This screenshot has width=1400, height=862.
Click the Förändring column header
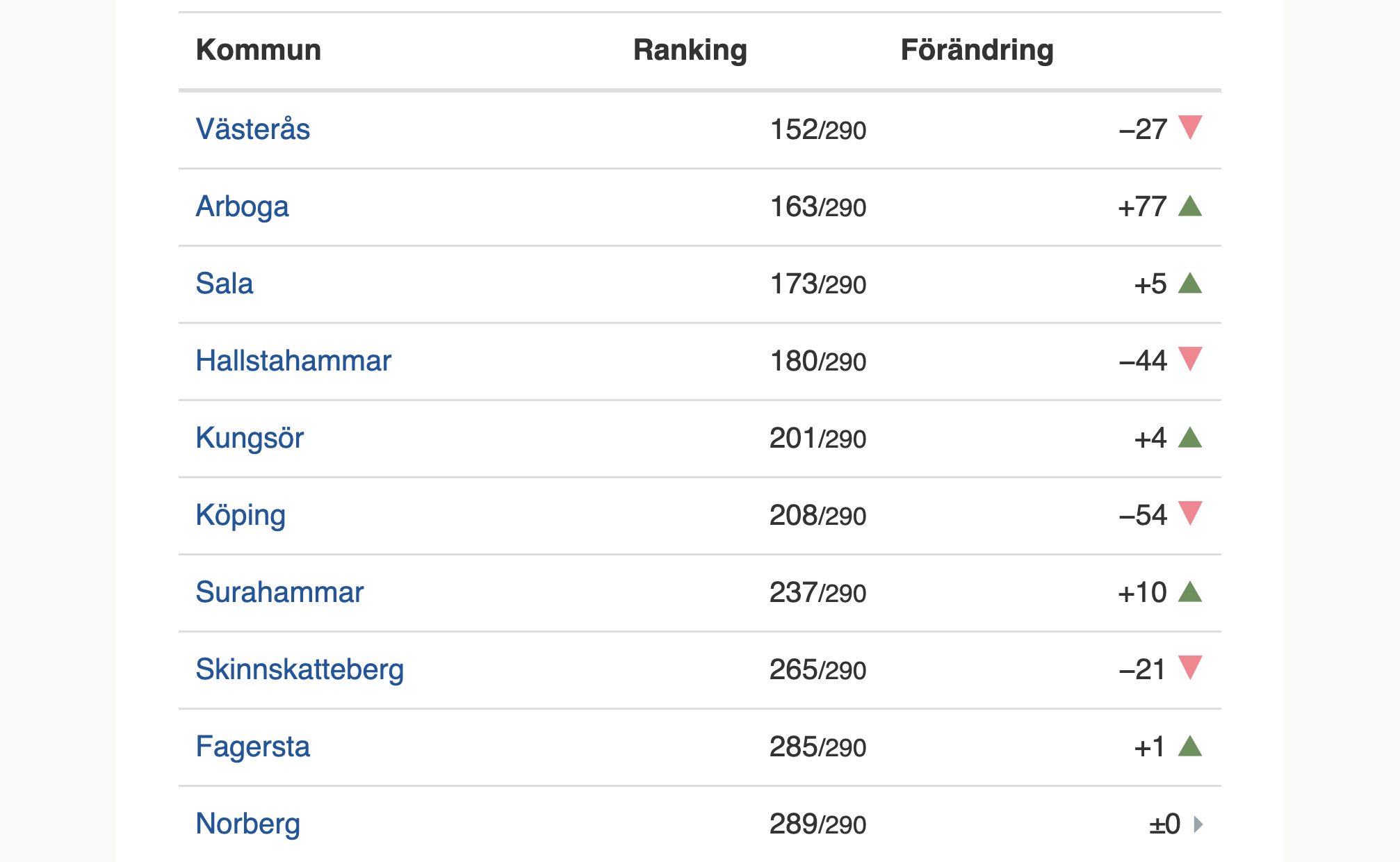point(977,50)
